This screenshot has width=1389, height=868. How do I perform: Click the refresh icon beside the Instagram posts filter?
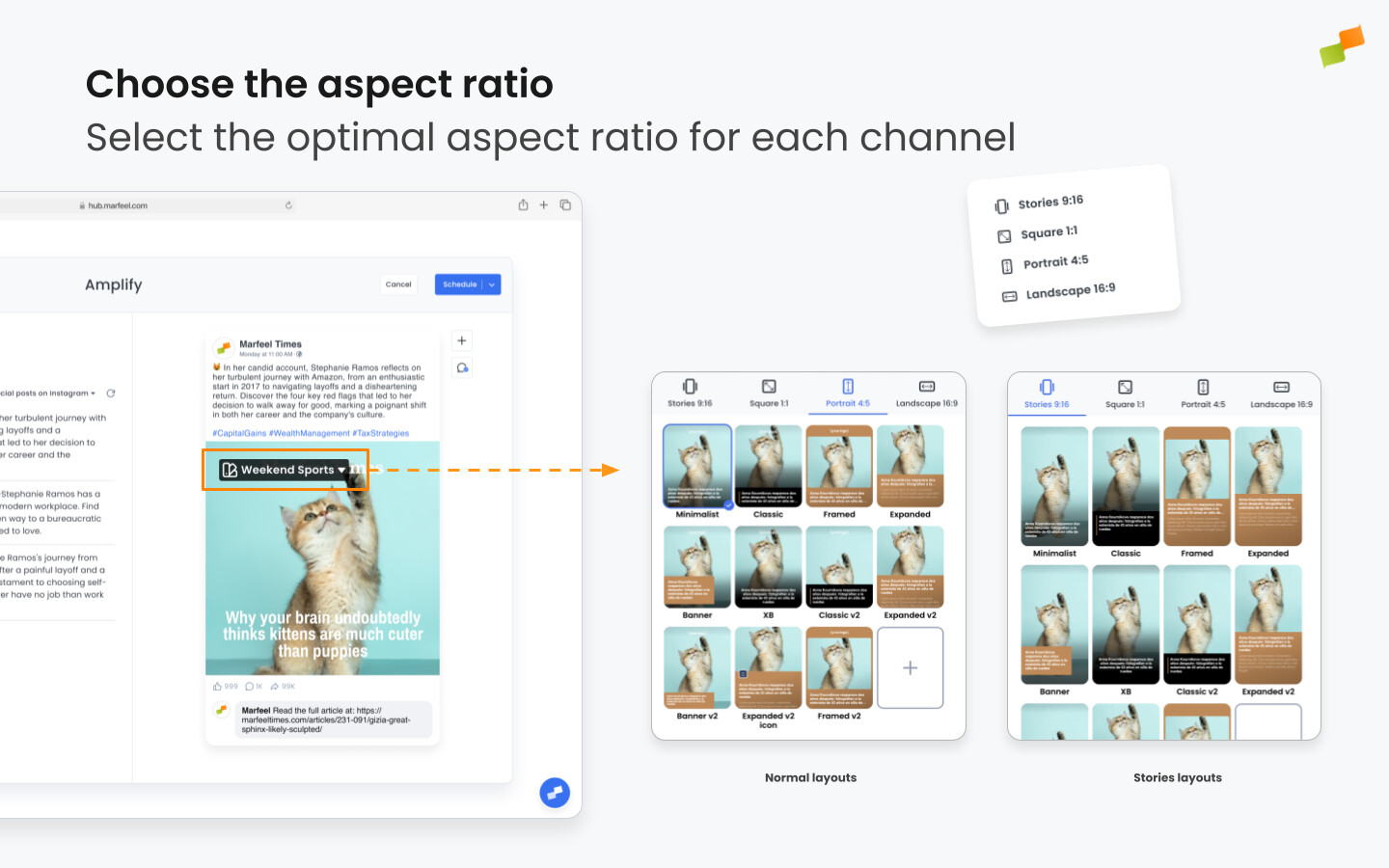click(111, 393)
